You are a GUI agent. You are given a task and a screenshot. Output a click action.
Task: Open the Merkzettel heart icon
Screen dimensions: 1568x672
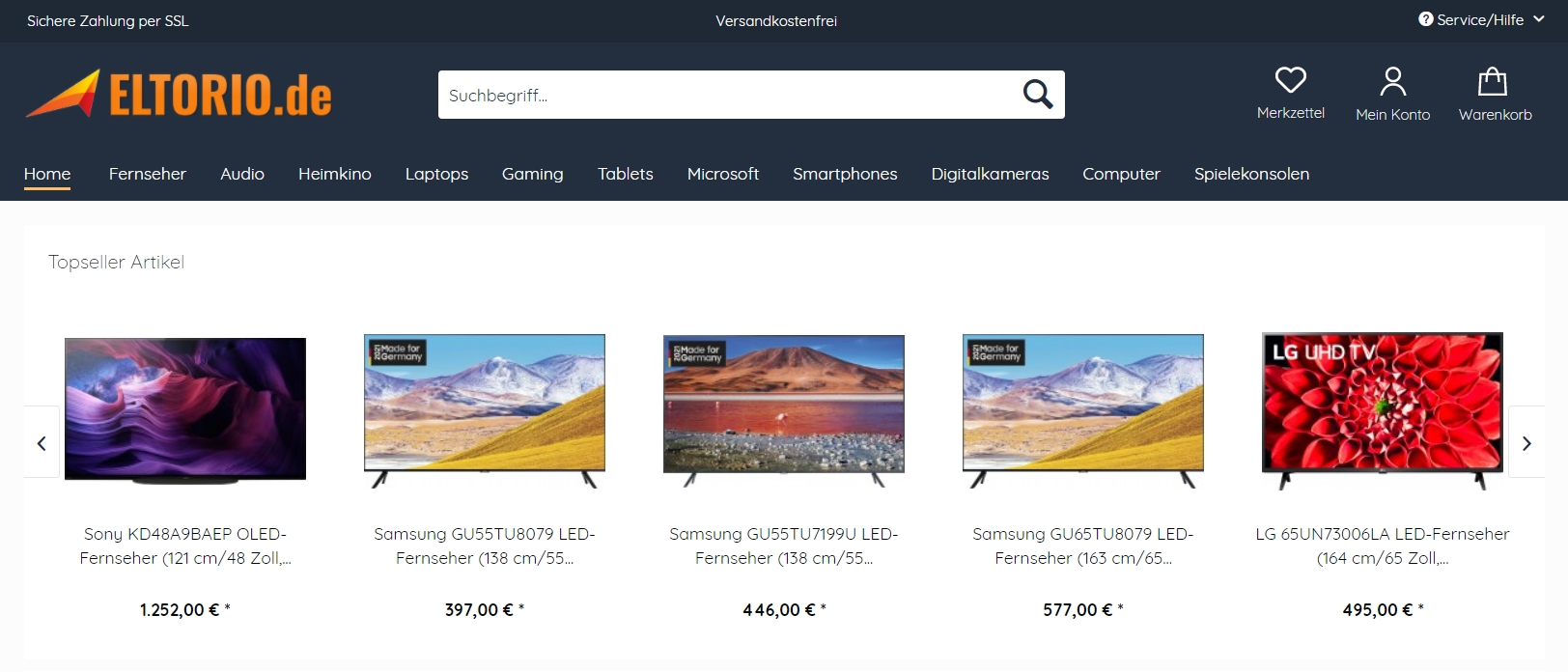[x=1290, y=79]
